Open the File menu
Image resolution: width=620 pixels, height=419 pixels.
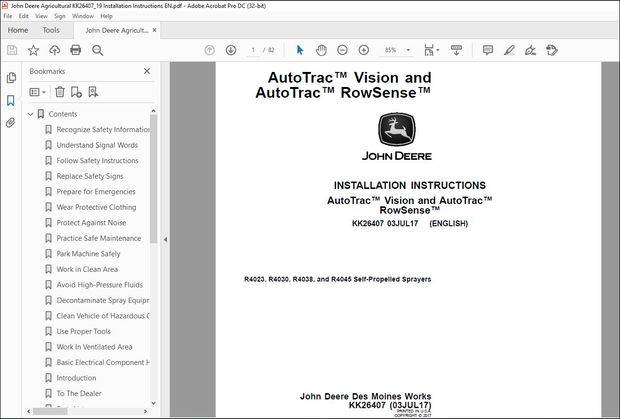(x=8, y=16)
